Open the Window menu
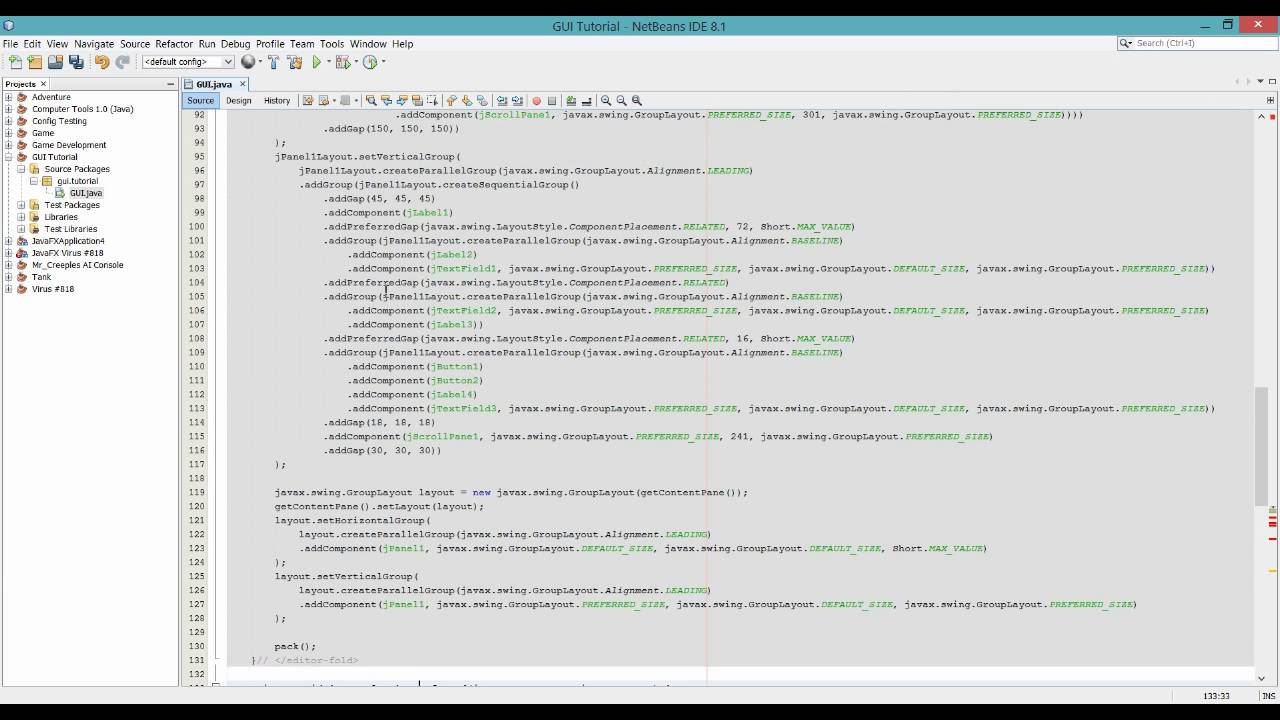The image size is (1280, 720). point(368,44)
